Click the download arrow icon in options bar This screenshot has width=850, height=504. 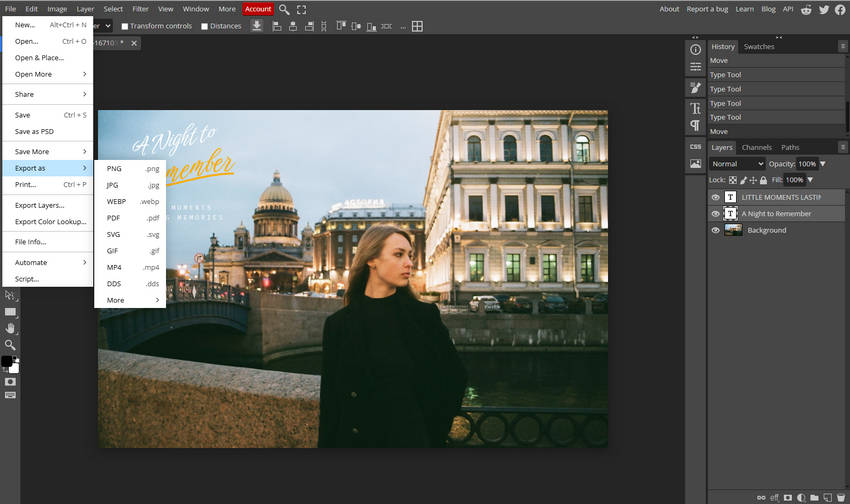click(x=257, y=25)
